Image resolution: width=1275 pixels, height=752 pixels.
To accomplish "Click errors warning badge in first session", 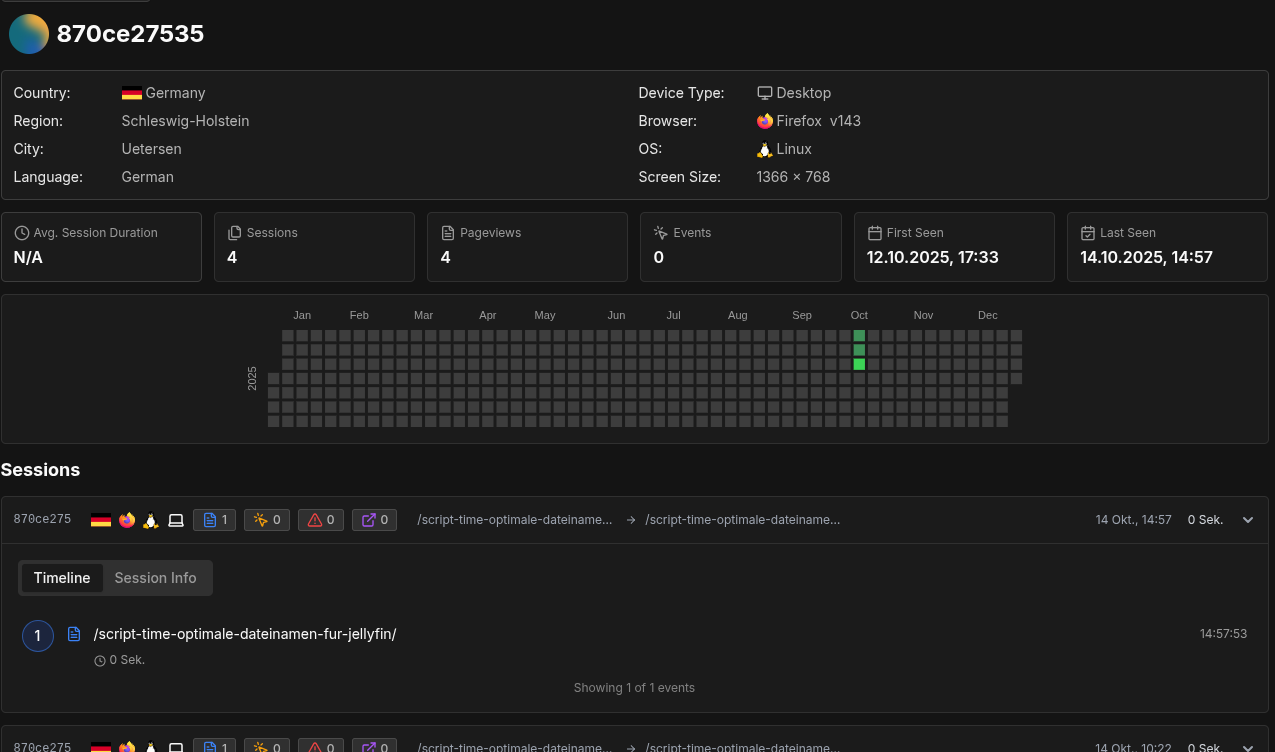I will click(x=321, y=520).
